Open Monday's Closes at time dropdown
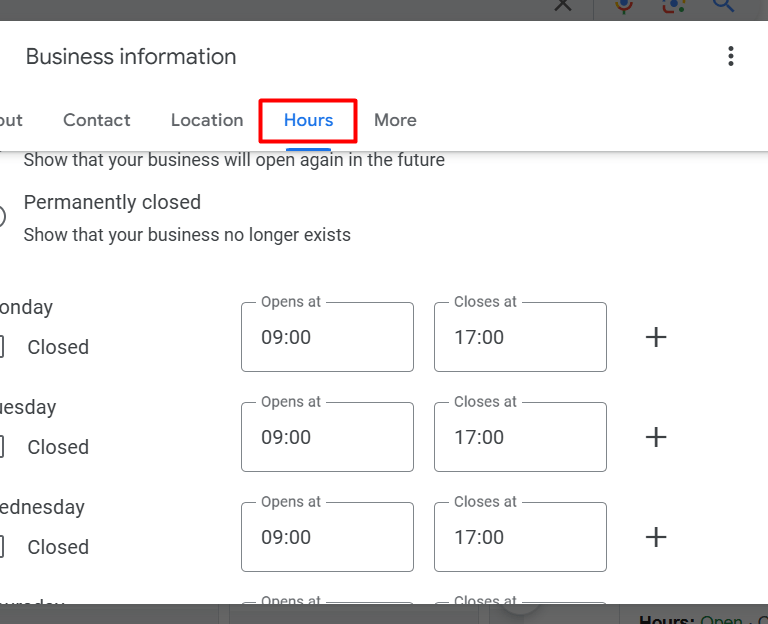Screen dimensions: 768x624 pyautogui.click(x=520, y=337)
